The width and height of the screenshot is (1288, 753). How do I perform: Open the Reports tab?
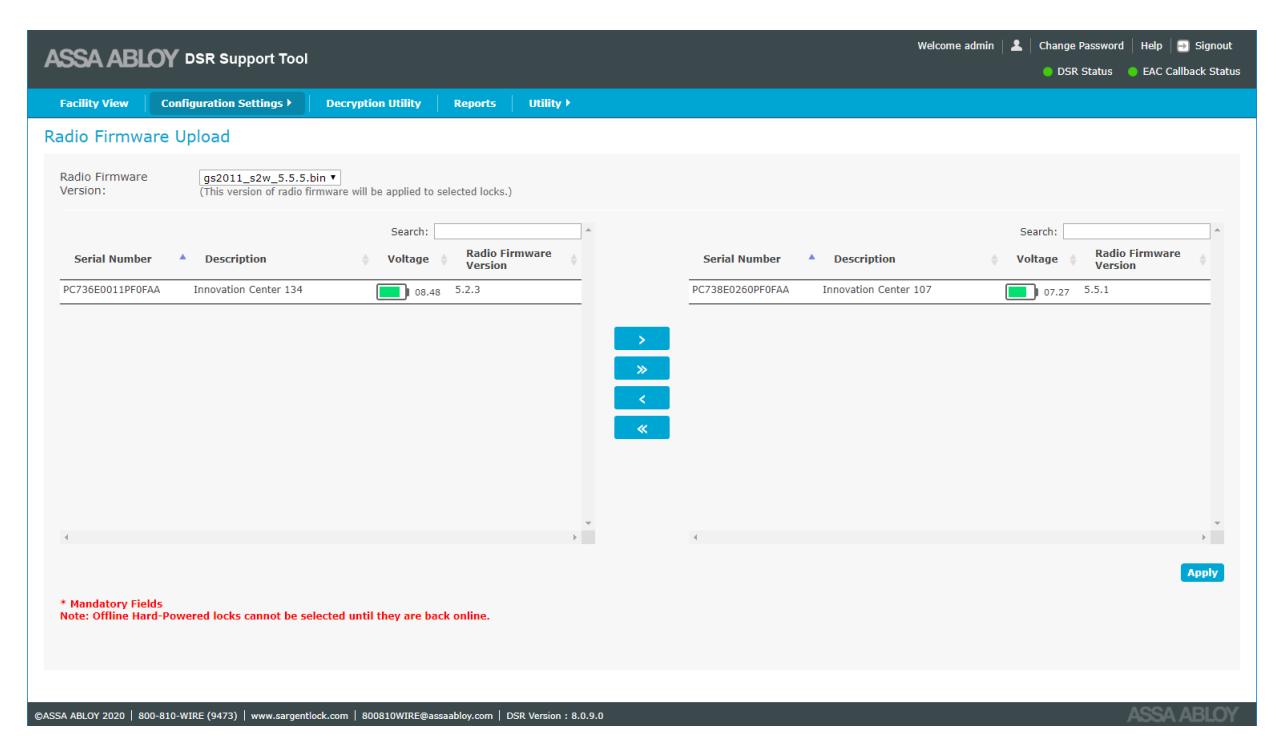pos(475,103)
